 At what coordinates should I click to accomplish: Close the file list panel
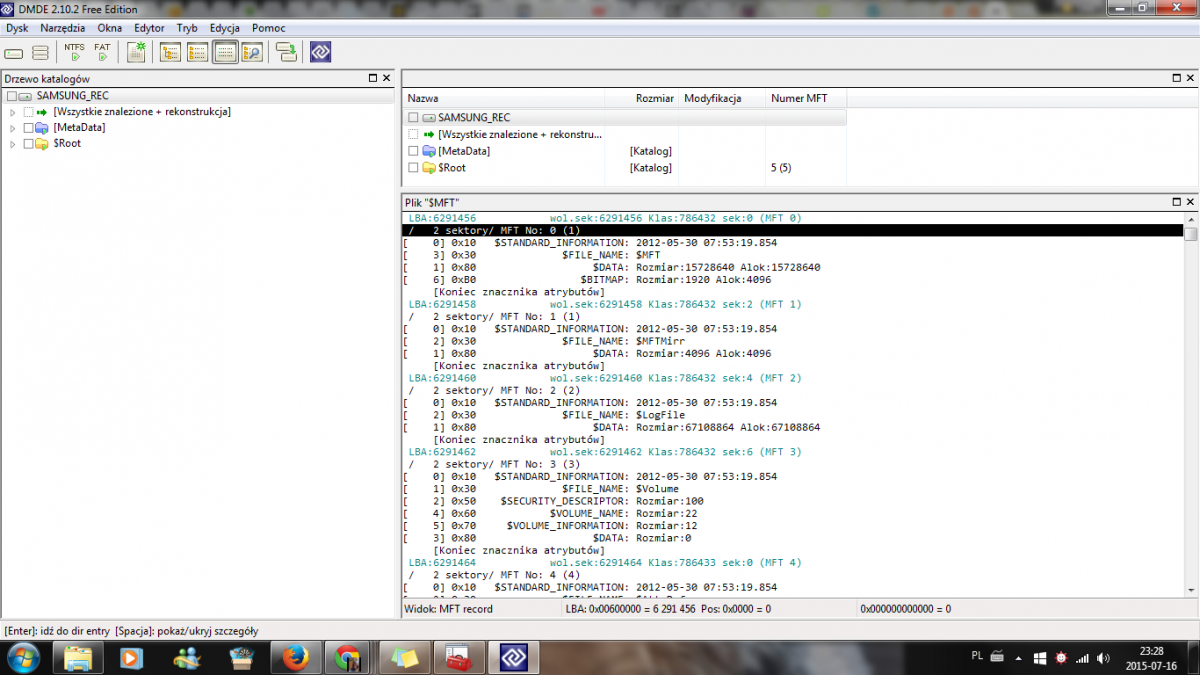click(1190, 78)
